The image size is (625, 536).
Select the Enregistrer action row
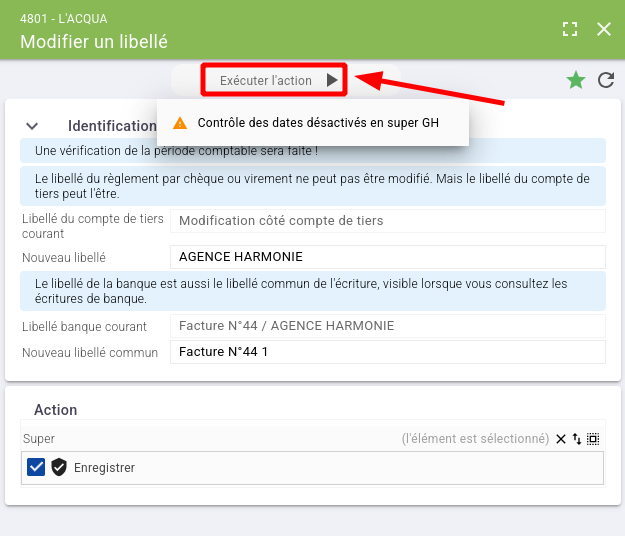point(312,468)
